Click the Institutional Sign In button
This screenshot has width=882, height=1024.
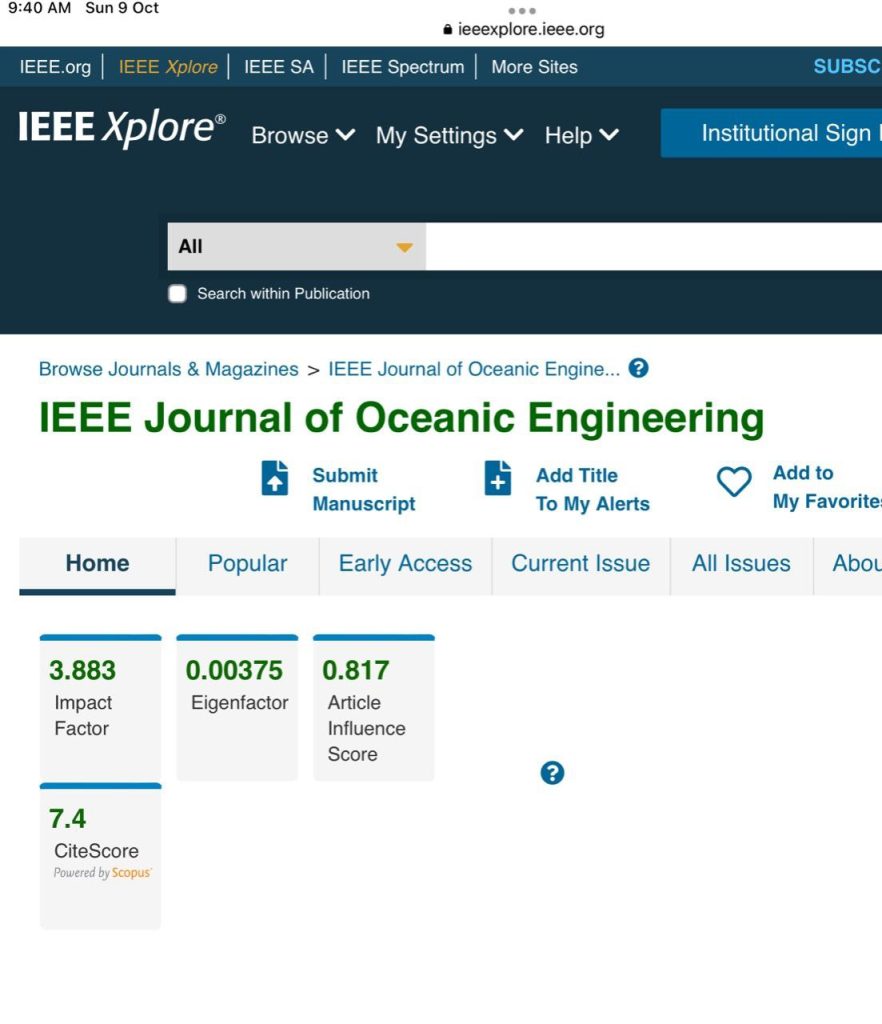[x=771, y=133]
